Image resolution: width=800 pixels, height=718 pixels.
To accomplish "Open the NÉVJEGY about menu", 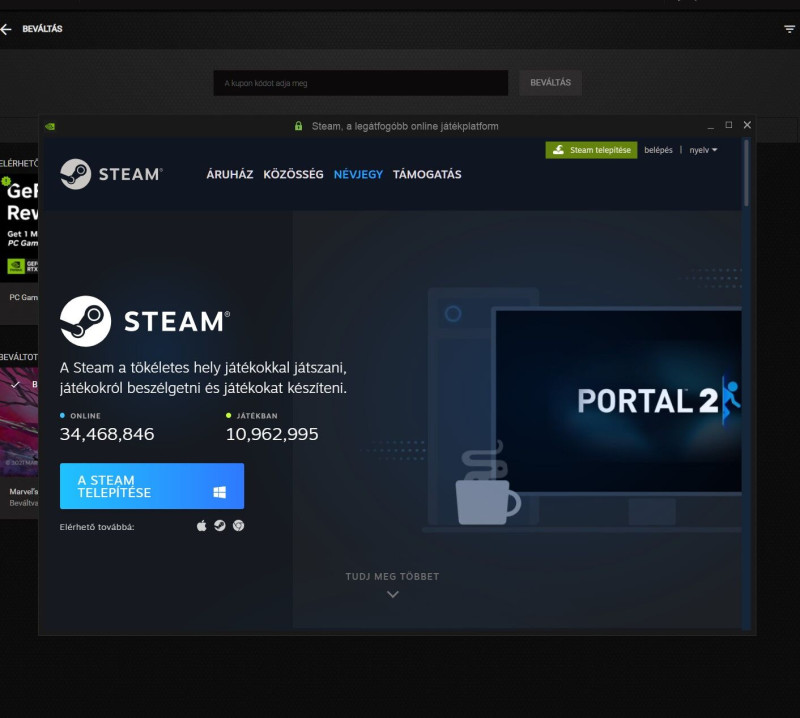I will coord(358,175).
